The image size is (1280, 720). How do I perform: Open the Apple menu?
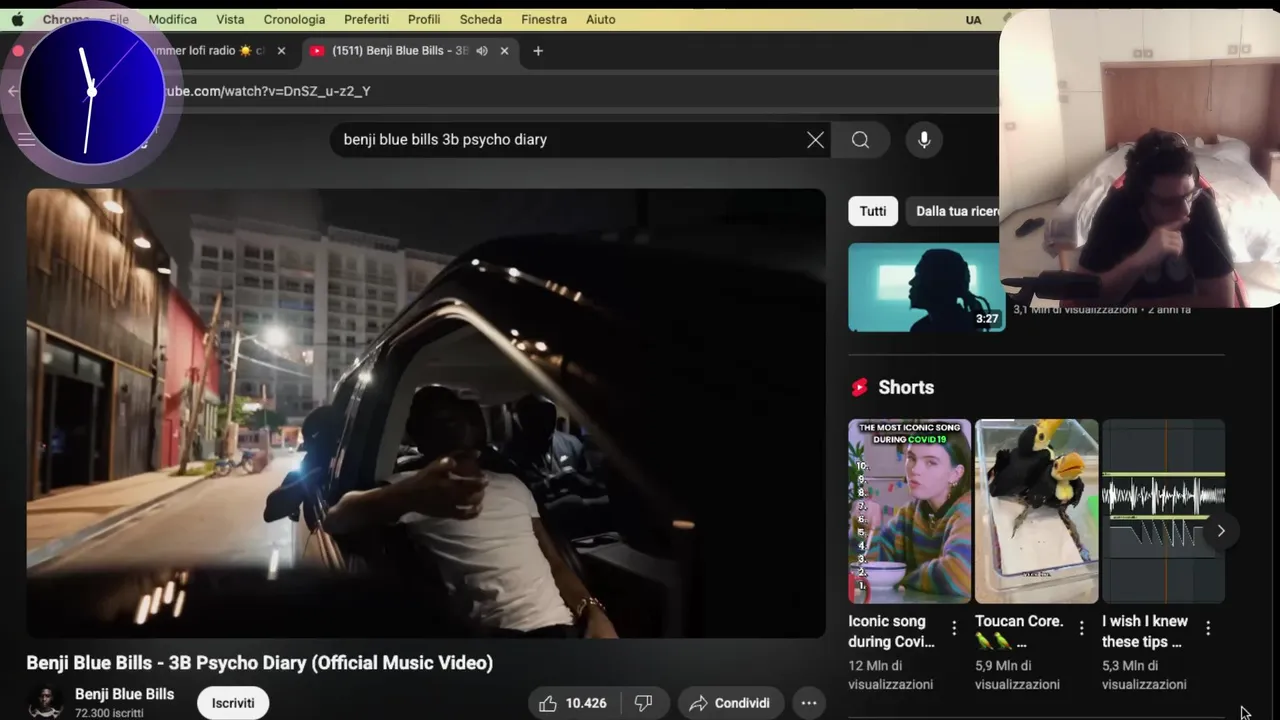pyautogui.click(x=17, y=19)
